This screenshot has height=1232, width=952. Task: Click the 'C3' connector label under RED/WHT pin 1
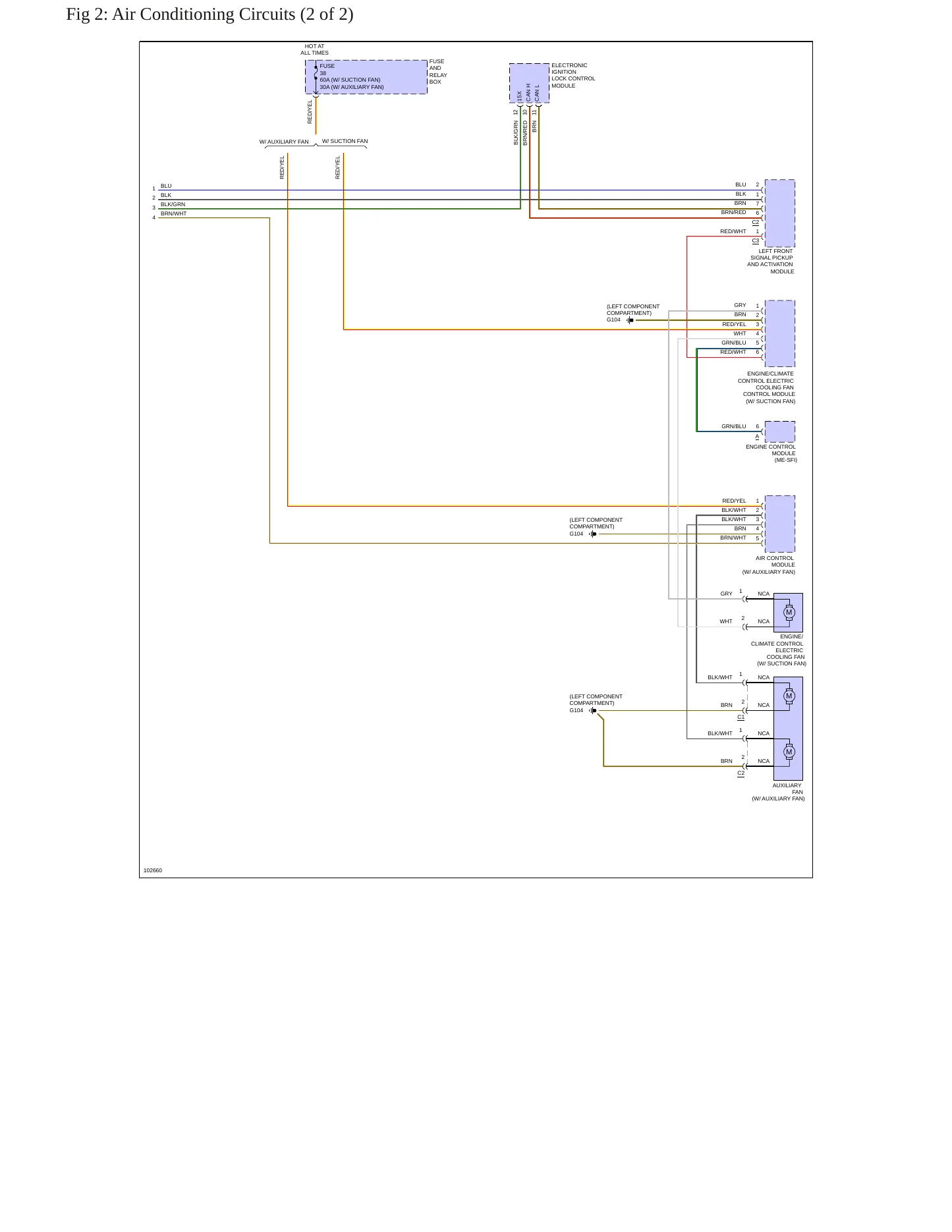pyautogui.click(x=756, y=240)
